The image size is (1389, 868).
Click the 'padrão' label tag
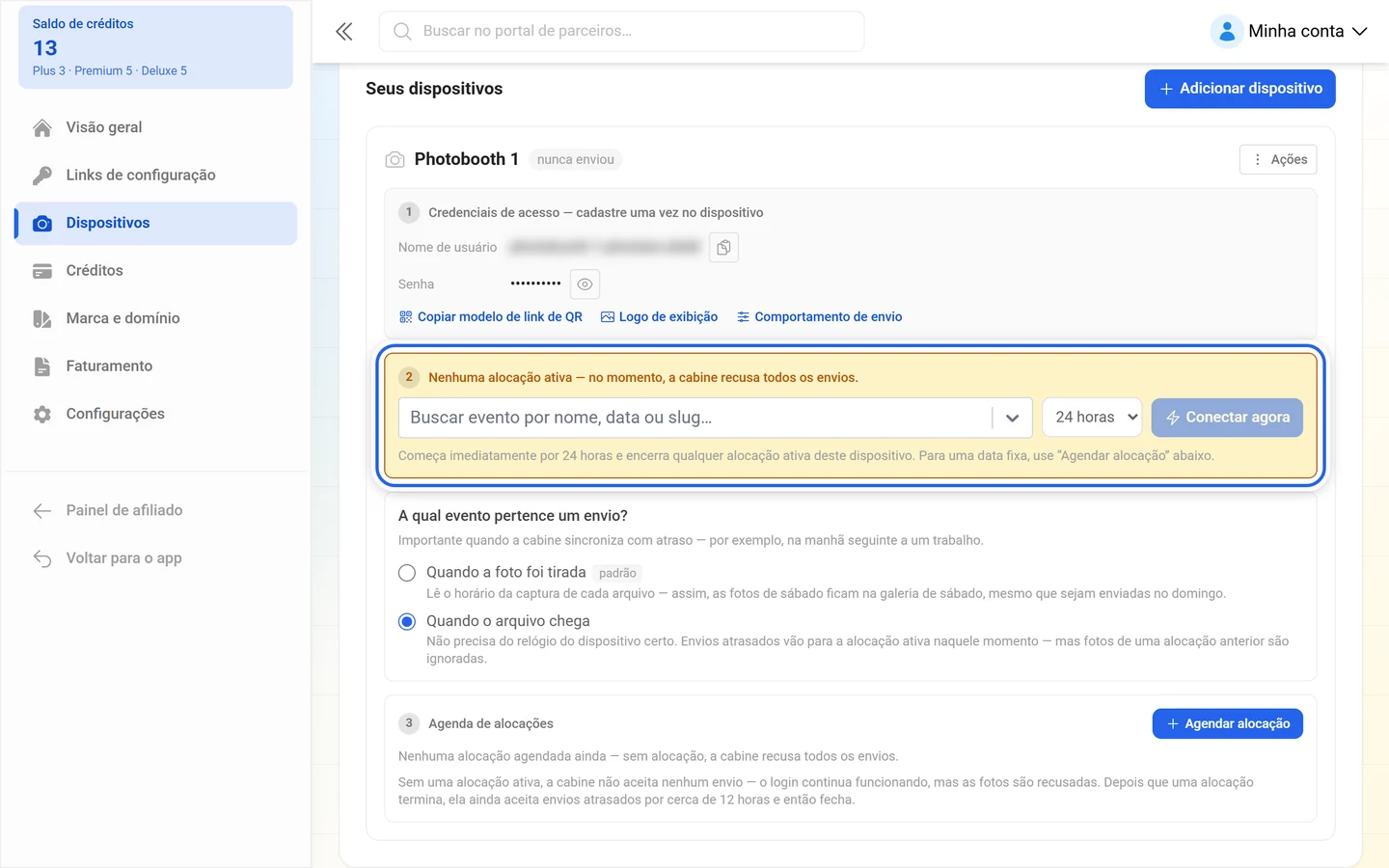click(x=617, y=573)
